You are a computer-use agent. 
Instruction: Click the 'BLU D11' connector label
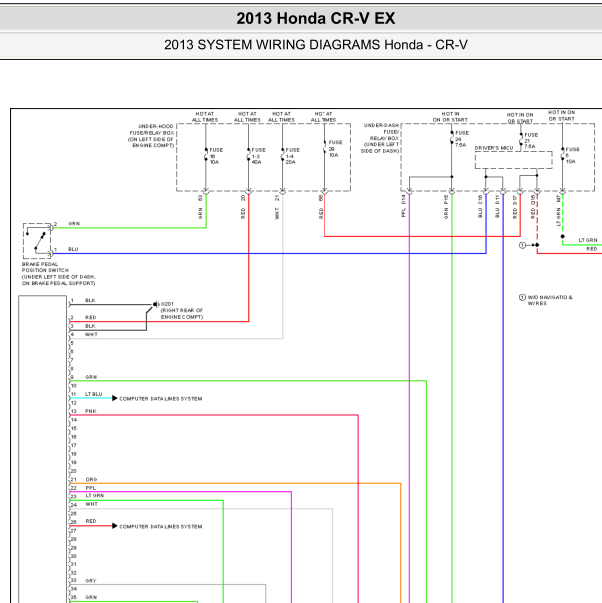pos(497,207)
